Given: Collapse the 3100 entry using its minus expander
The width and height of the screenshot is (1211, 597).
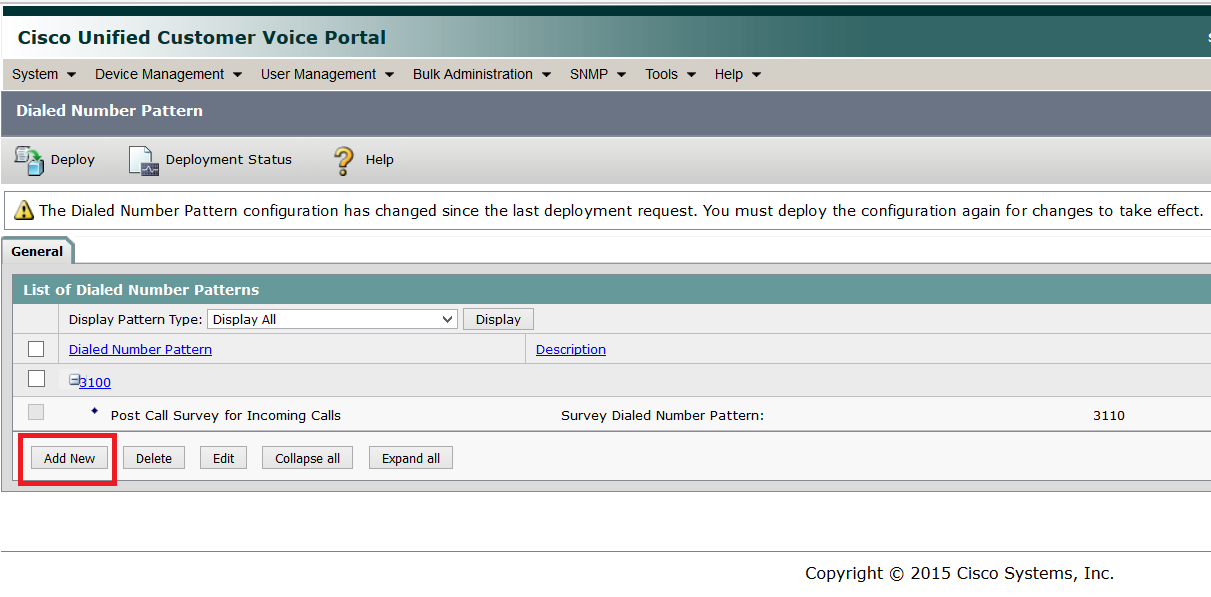Looking at the screenshot, I should point(73,380).
